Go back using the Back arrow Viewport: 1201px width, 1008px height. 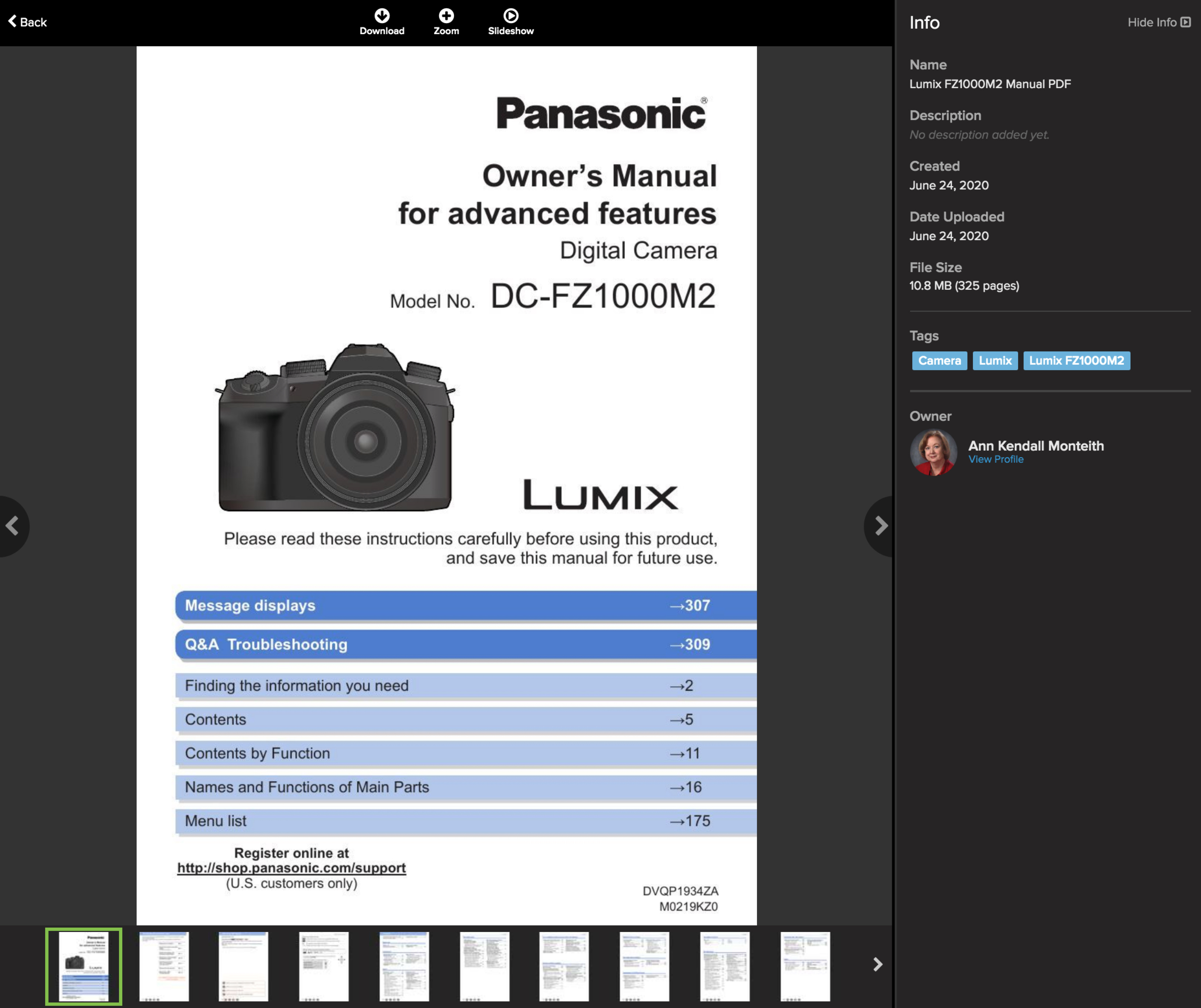[27, 22]
